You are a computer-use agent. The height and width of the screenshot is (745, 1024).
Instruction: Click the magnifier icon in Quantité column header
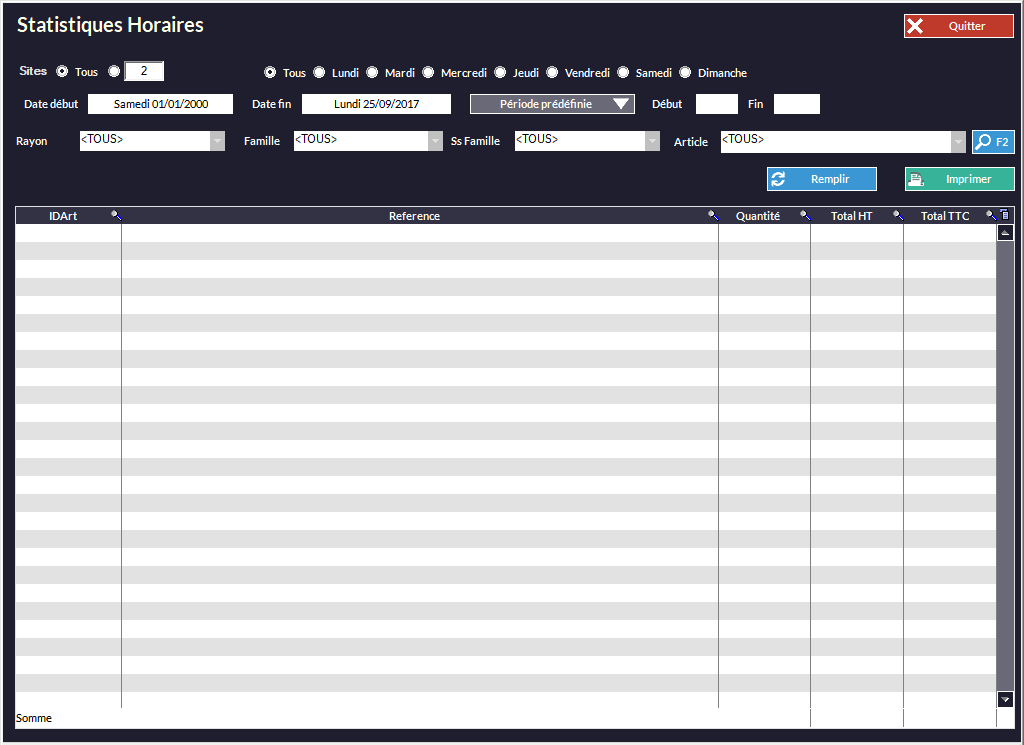[805, 215]
